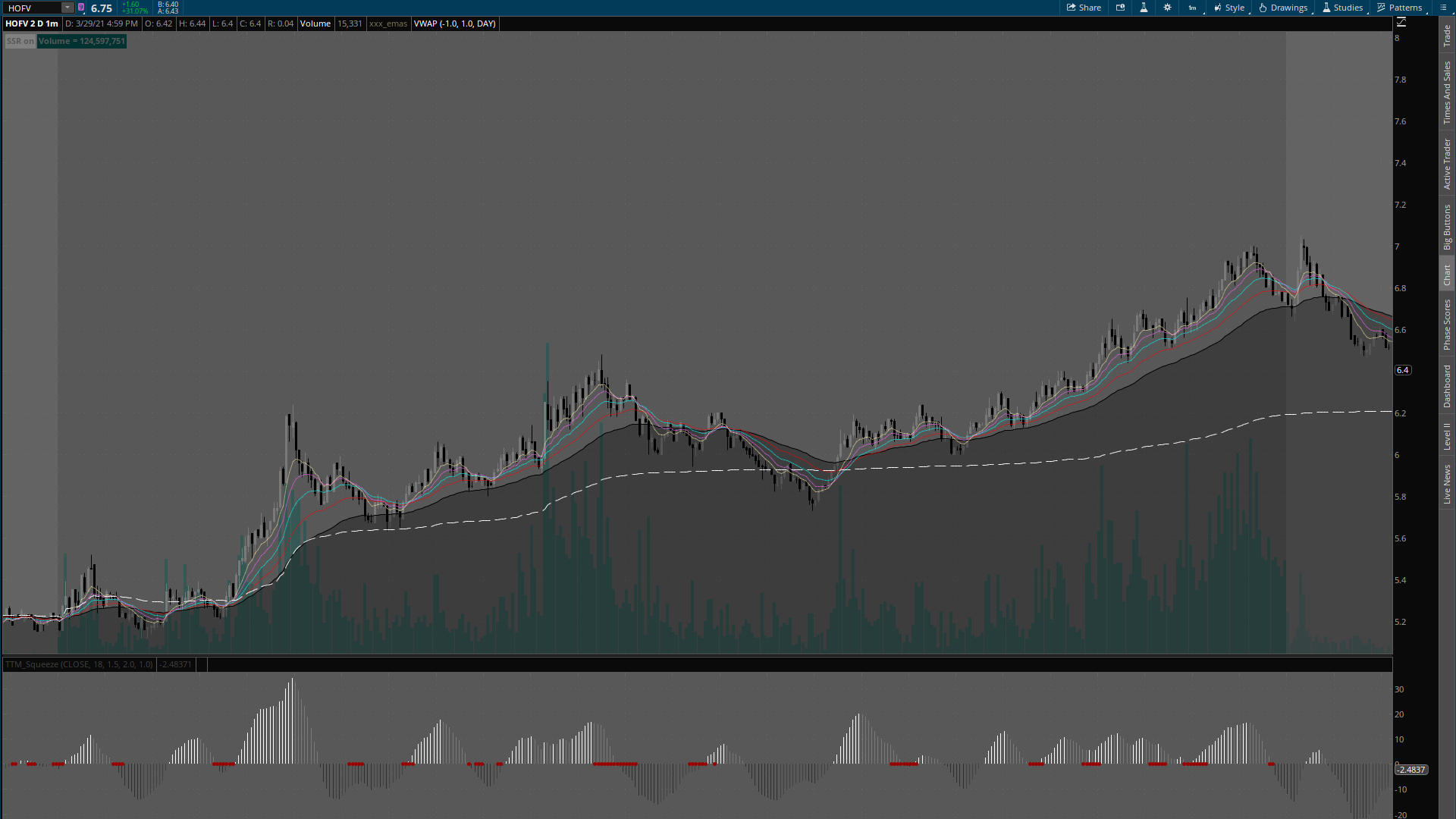
Task: Click the list options icon top right
Action: 1443,8
